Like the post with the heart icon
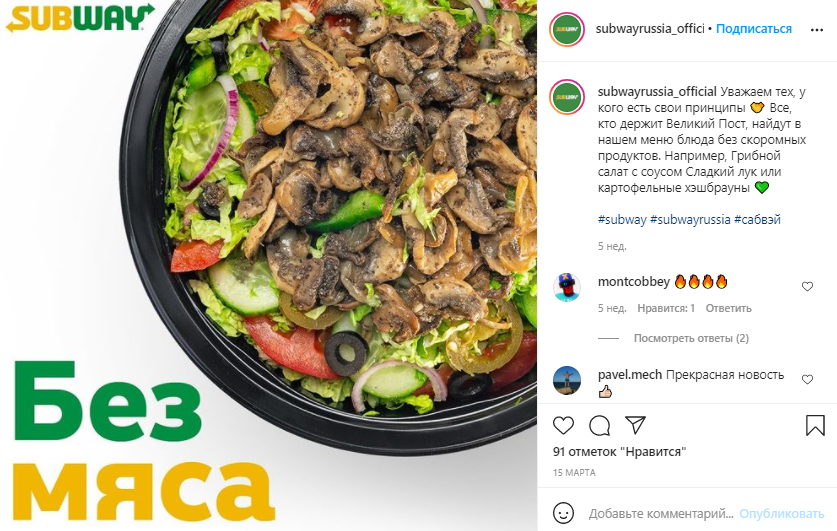This screenshot has width=837, height=531. (x=563, y=425)
